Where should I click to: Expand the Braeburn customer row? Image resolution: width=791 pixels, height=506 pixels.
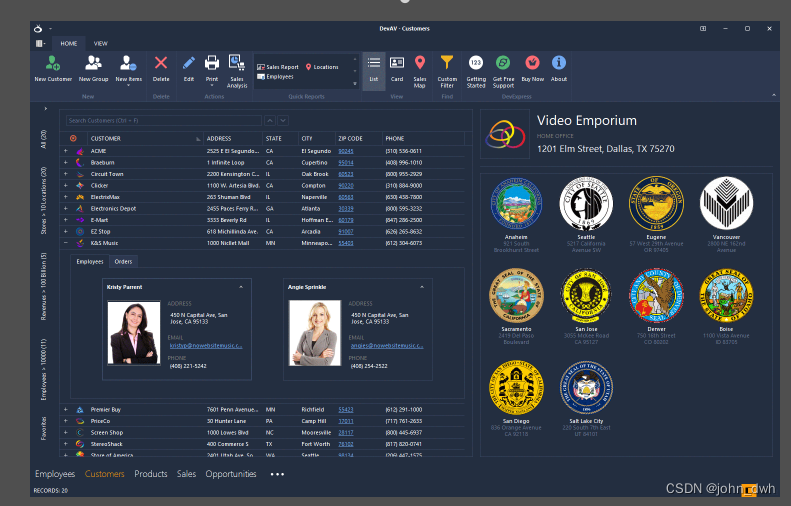click(66, 162)
